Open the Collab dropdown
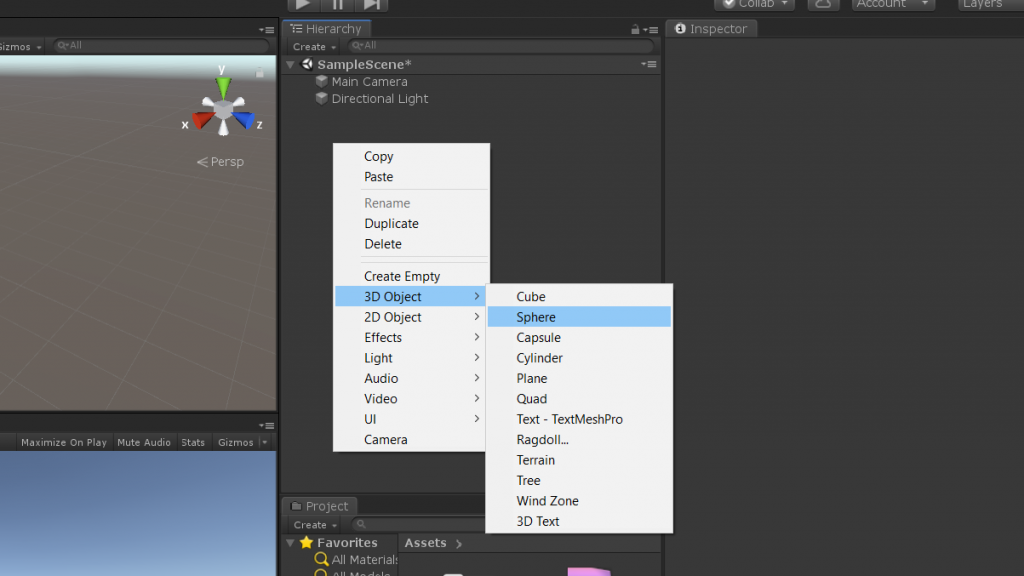The height and width of the screenshot is (576, 1024). tap(755, 4)
